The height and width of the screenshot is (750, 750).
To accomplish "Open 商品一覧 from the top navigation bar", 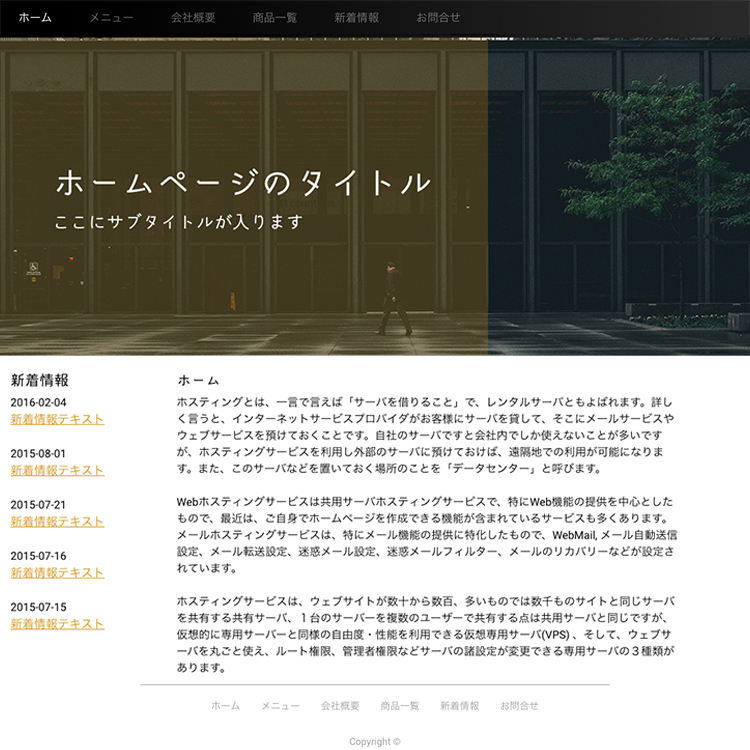I will 275,18.
